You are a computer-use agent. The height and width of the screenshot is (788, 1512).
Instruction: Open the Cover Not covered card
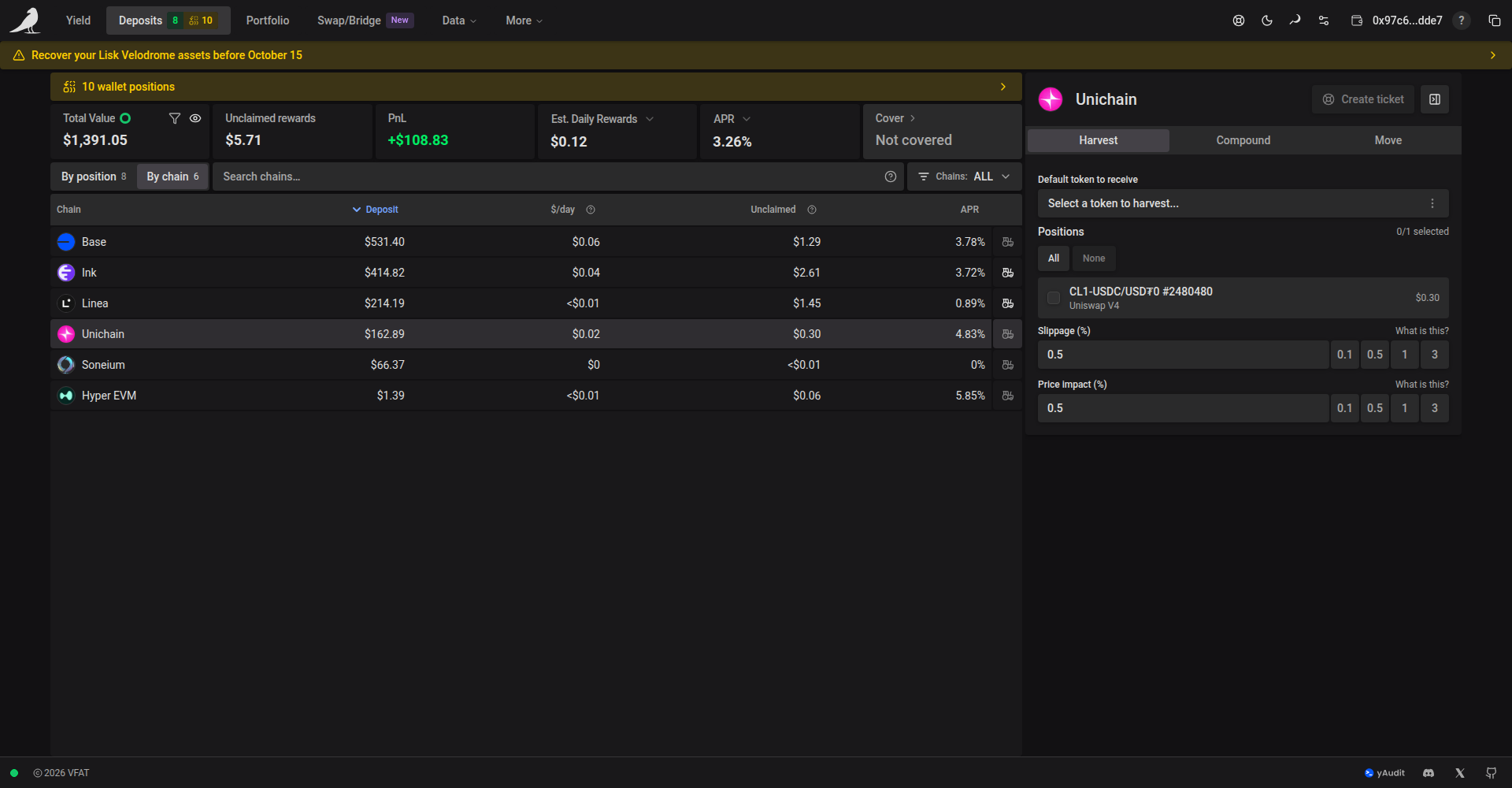(x=943, y=131)
